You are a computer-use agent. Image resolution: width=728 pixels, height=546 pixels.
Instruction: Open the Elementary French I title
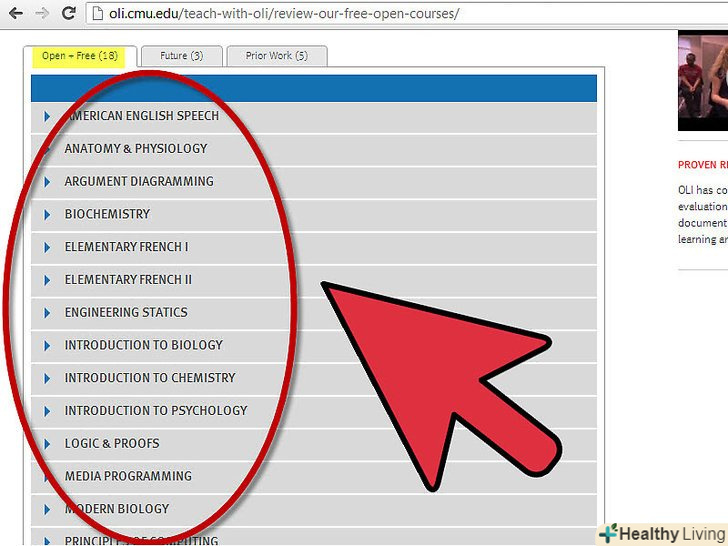coord(126,247)
